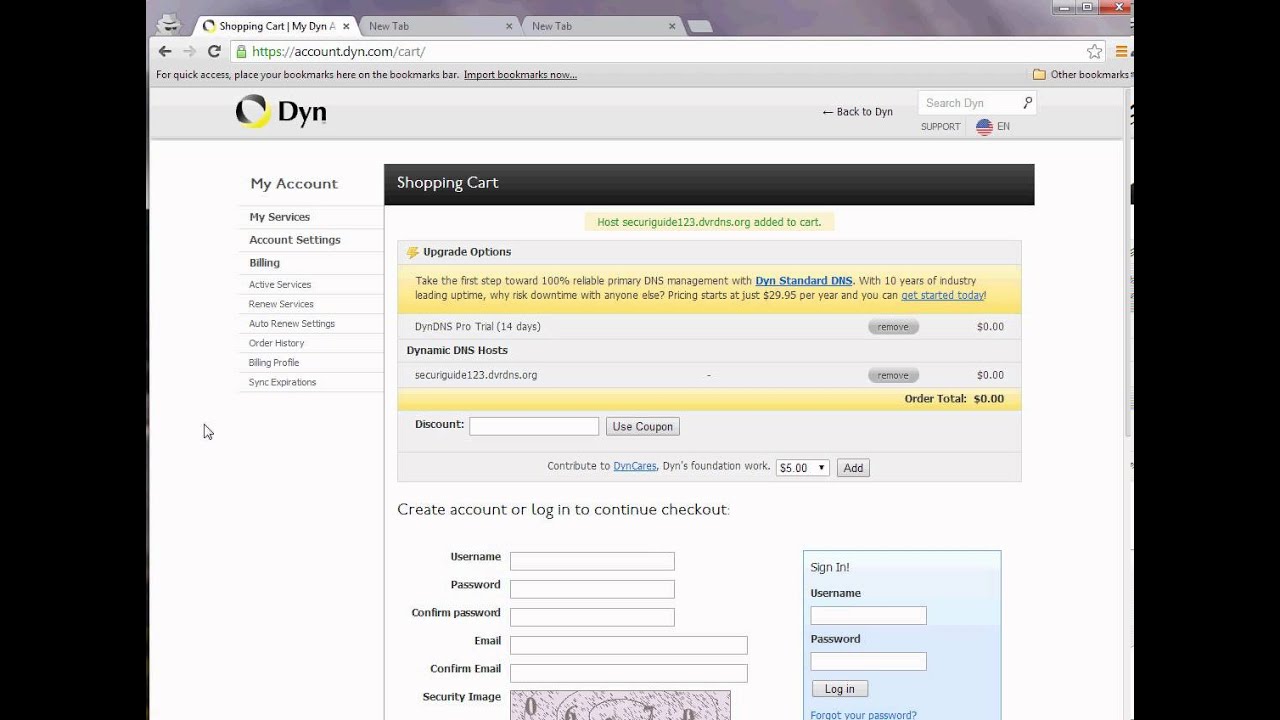Click the Dyn logo
This screenshot has height=720, width=1280.
click(x=281, y=112)
